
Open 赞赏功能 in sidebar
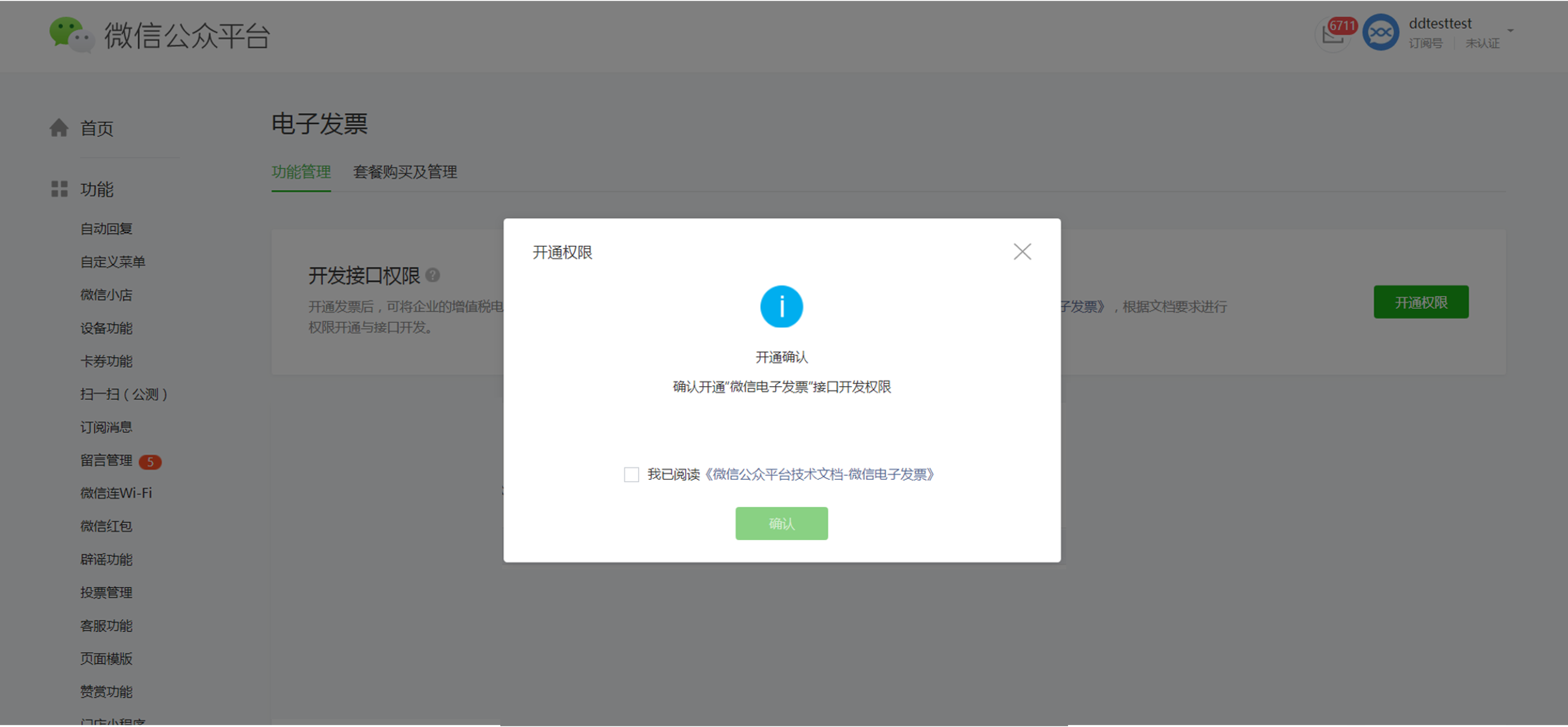tap(107, 692)
